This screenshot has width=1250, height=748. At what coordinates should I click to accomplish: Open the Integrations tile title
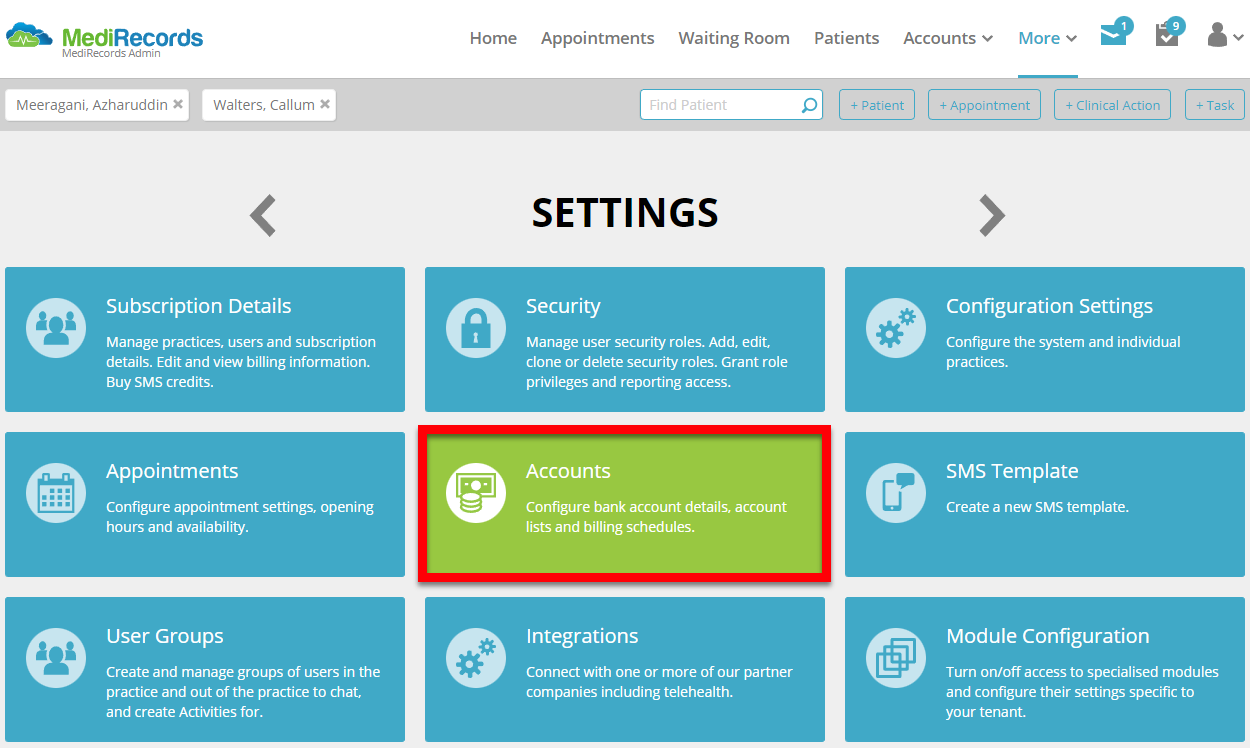(x=582, y=636)
